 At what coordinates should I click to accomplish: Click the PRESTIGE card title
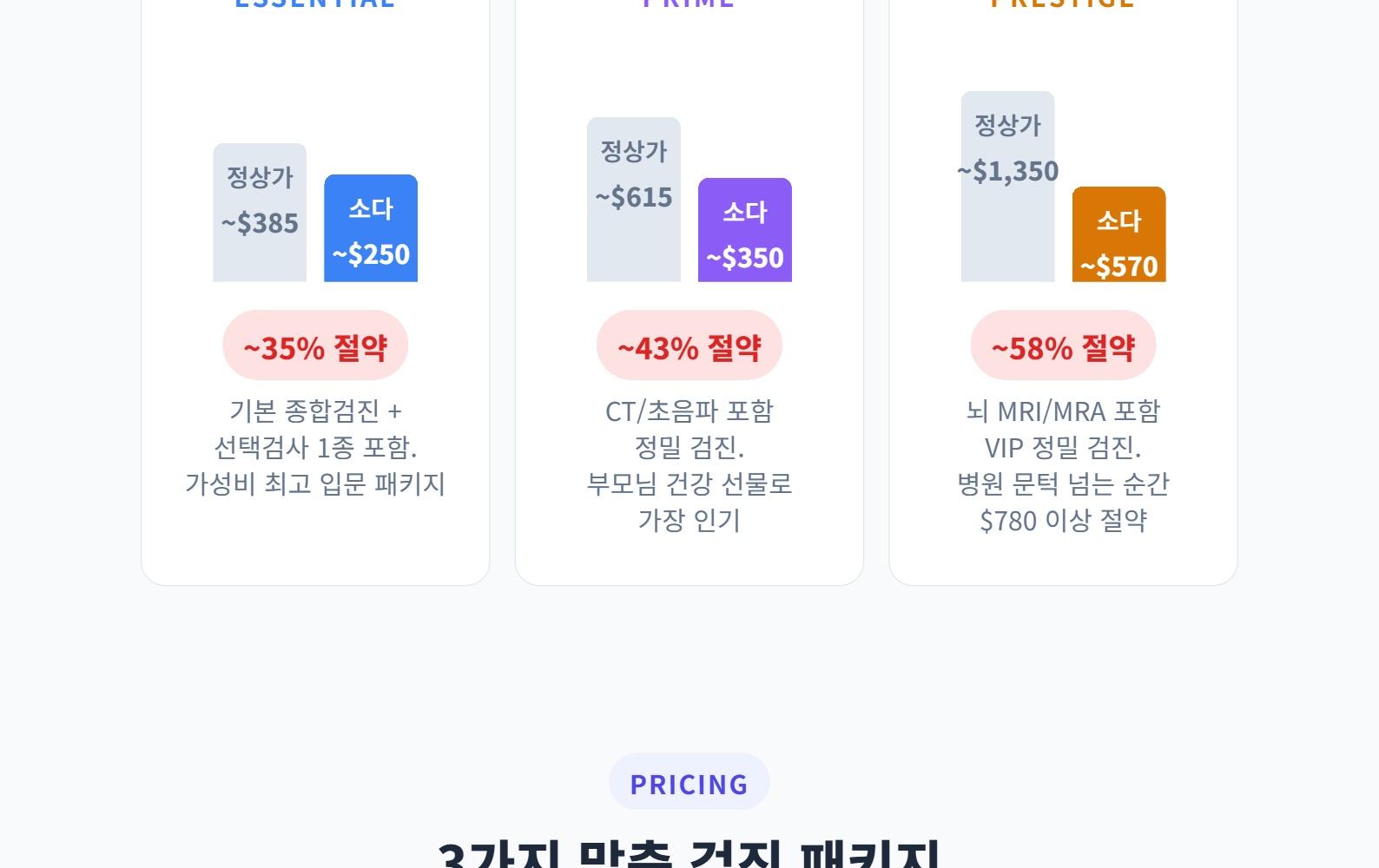pyautogui.click(x=1063, y=3)
